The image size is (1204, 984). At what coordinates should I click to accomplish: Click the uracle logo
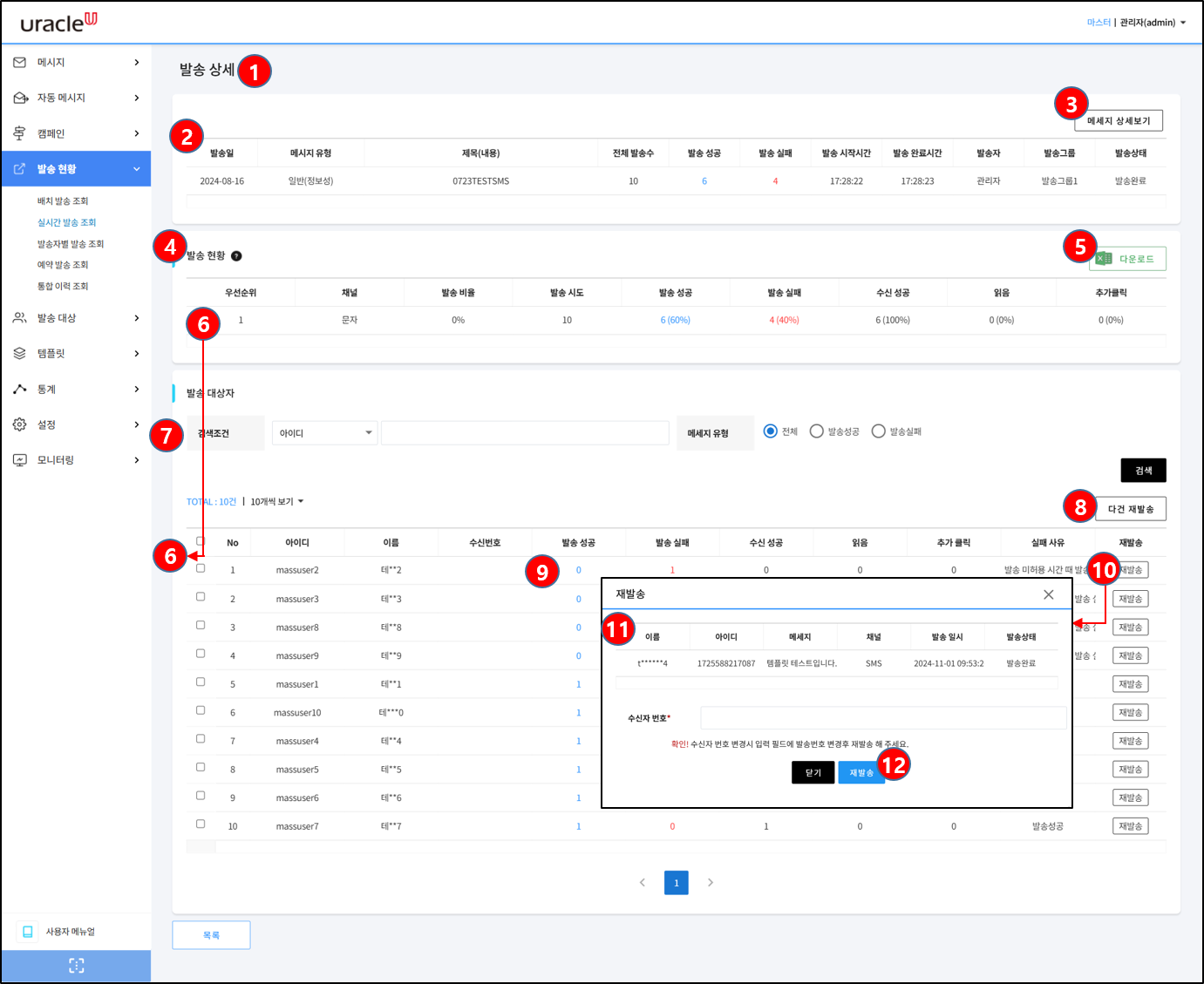pos(59,22)
